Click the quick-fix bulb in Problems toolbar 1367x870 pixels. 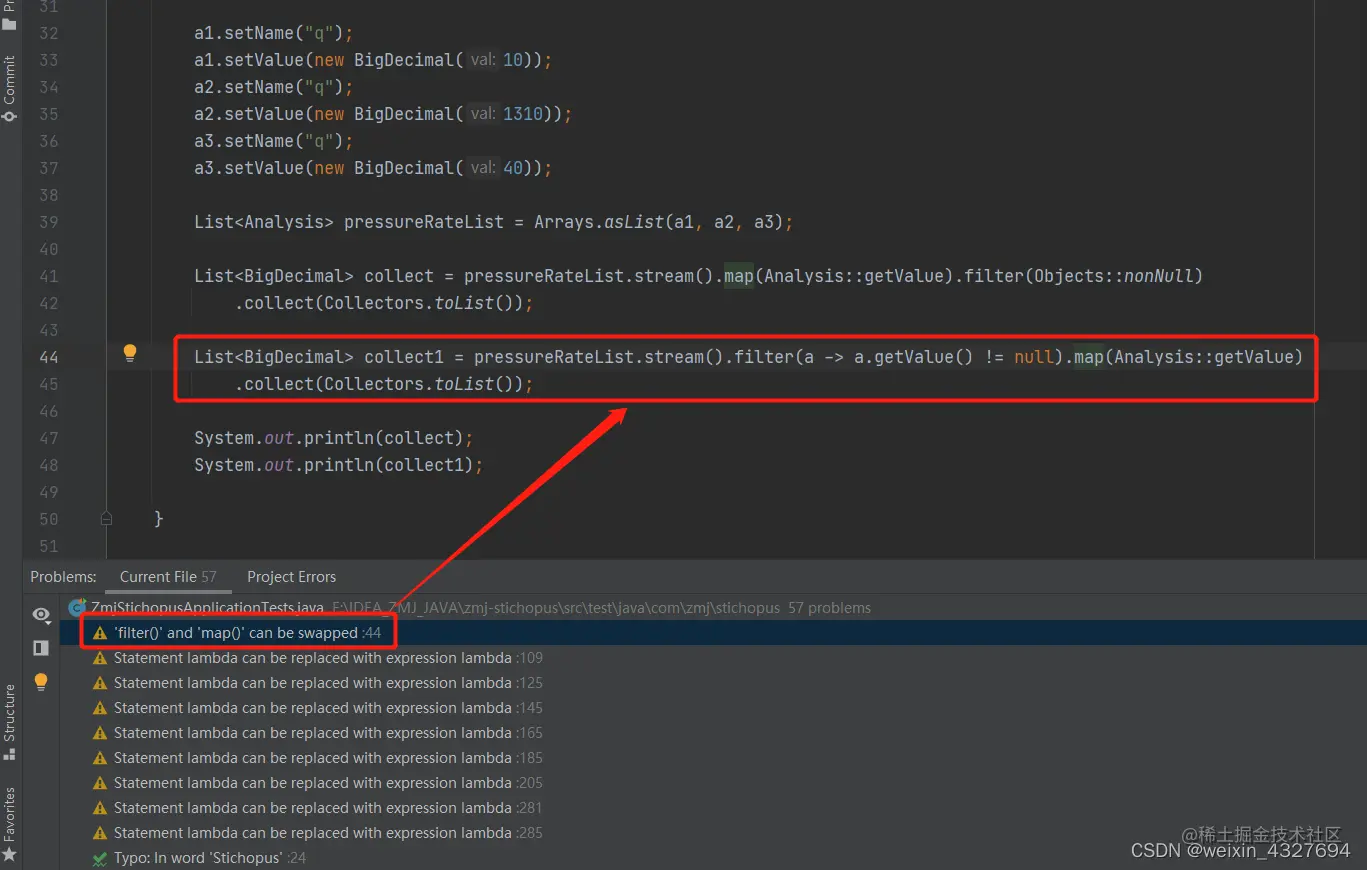(41, 681)
